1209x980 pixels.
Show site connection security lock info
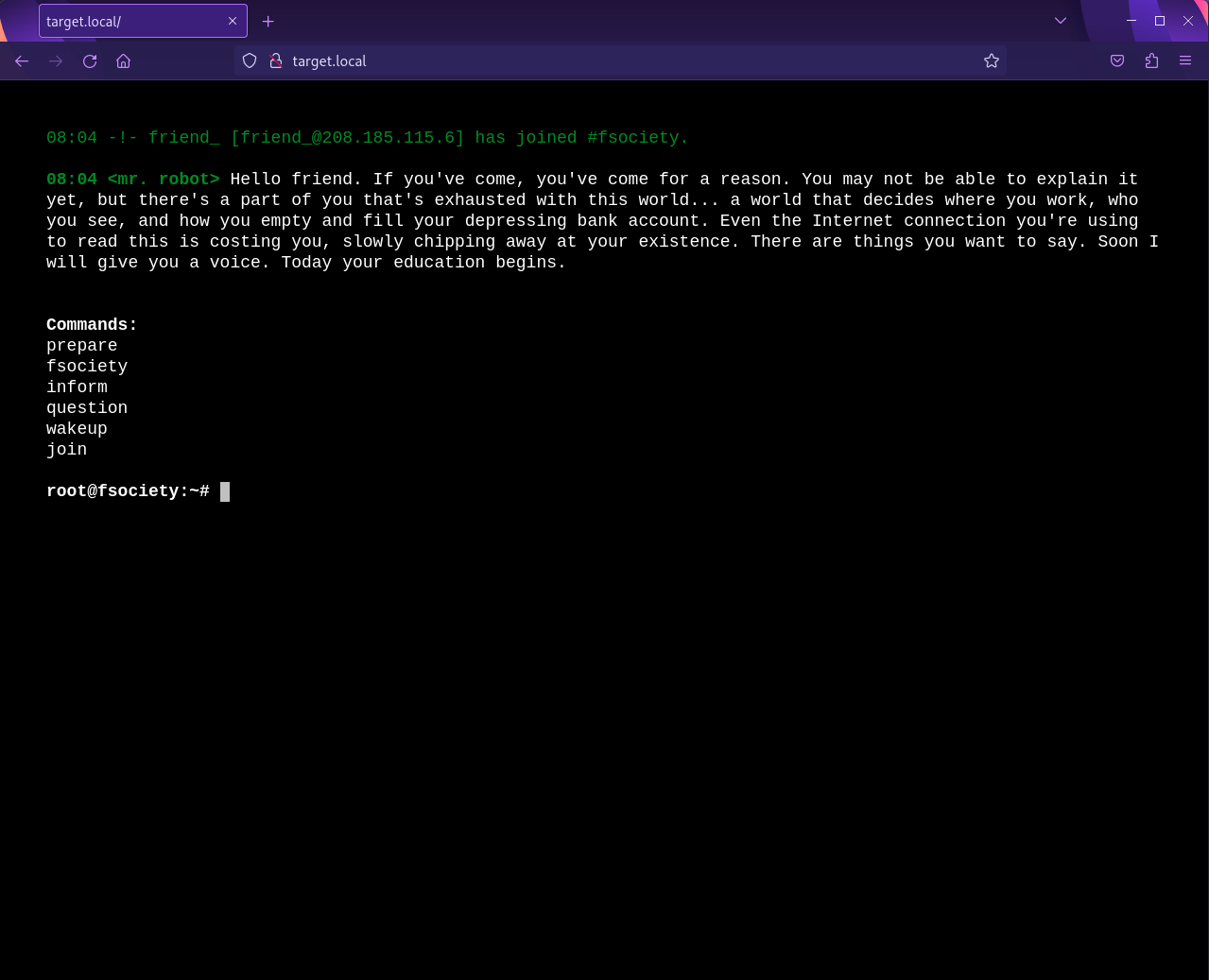point(276,61)
